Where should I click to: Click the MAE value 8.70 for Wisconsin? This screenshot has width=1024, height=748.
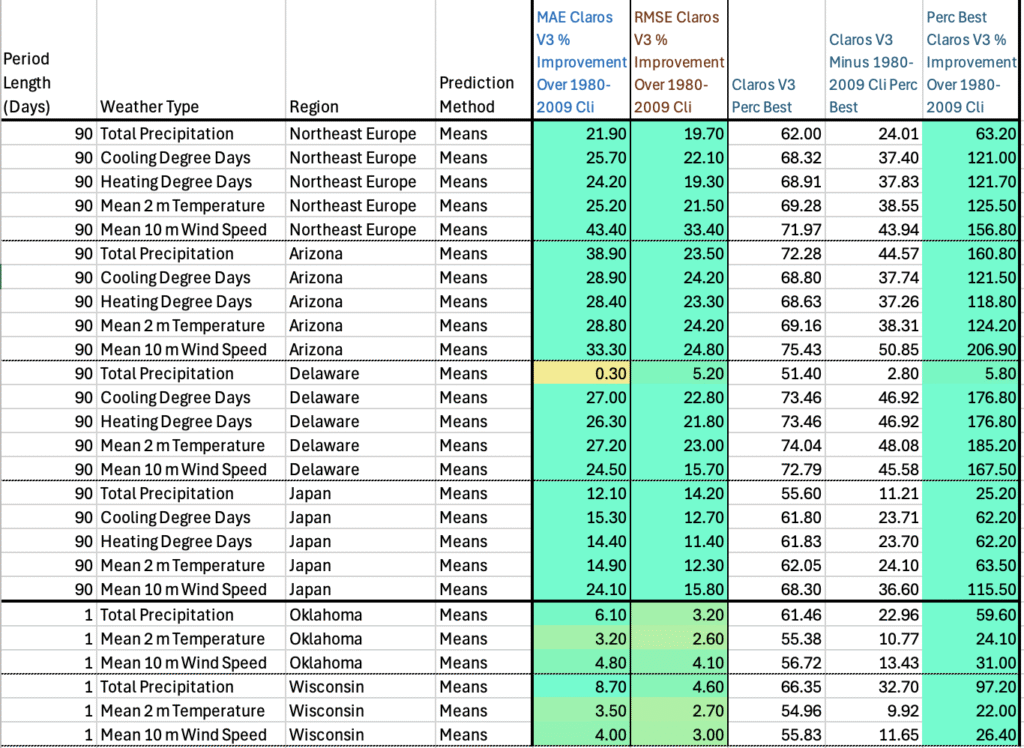pyautogui.click(x=582, y=687)
